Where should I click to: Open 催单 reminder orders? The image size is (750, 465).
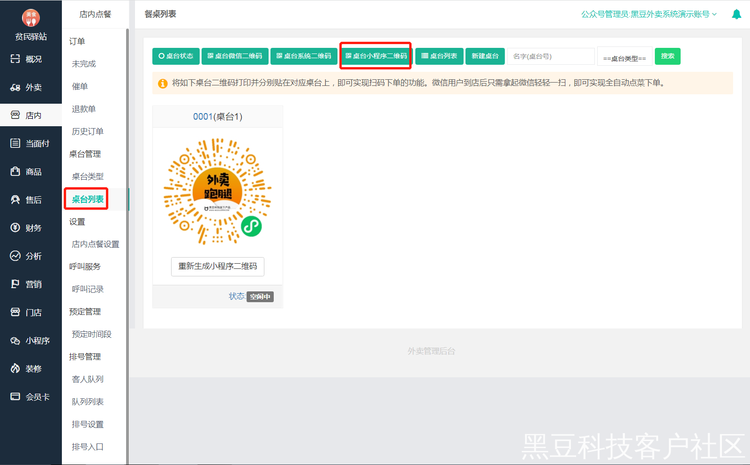point(80,86)
